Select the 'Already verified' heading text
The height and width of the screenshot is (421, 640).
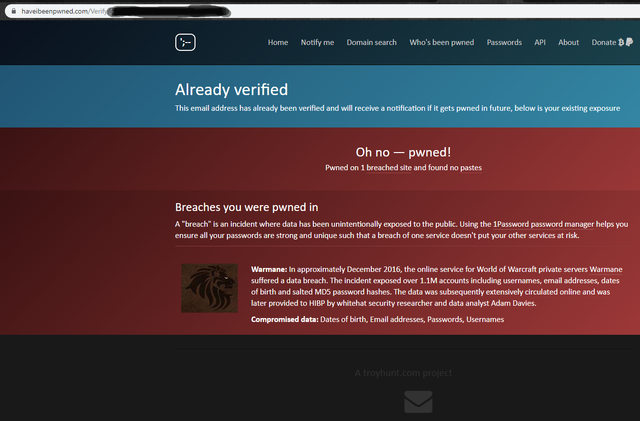tap(231, 90)
